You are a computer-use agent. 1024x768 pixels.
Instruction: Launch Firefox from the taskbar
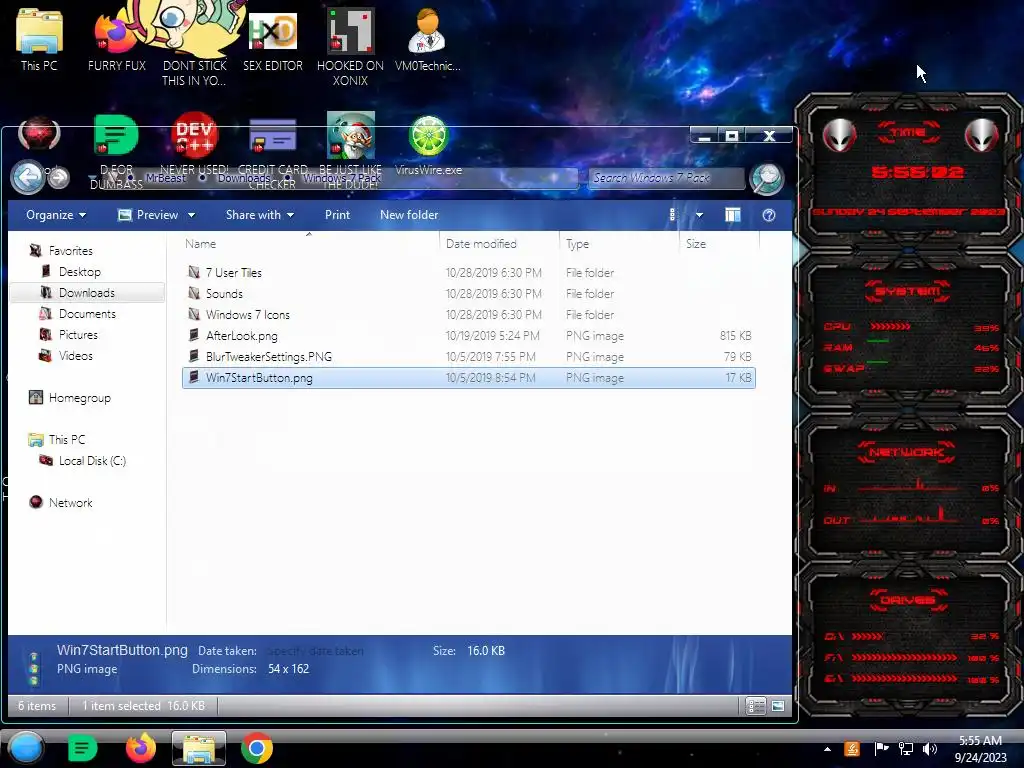click(x=141, y=748)
